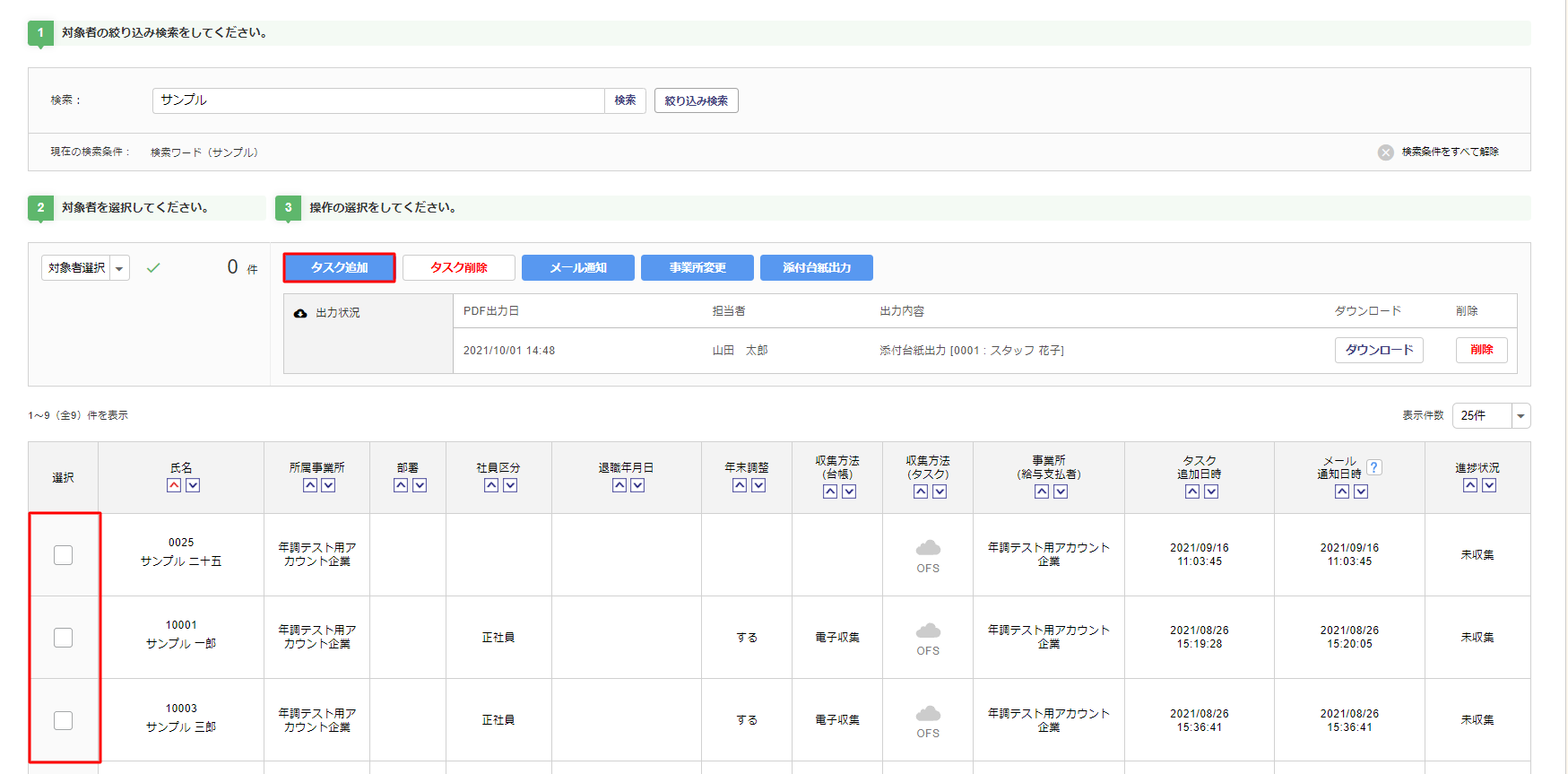
Task: Click mail notification time 2021/08/26 15:20:05
Action: [x=1349, y=638]
